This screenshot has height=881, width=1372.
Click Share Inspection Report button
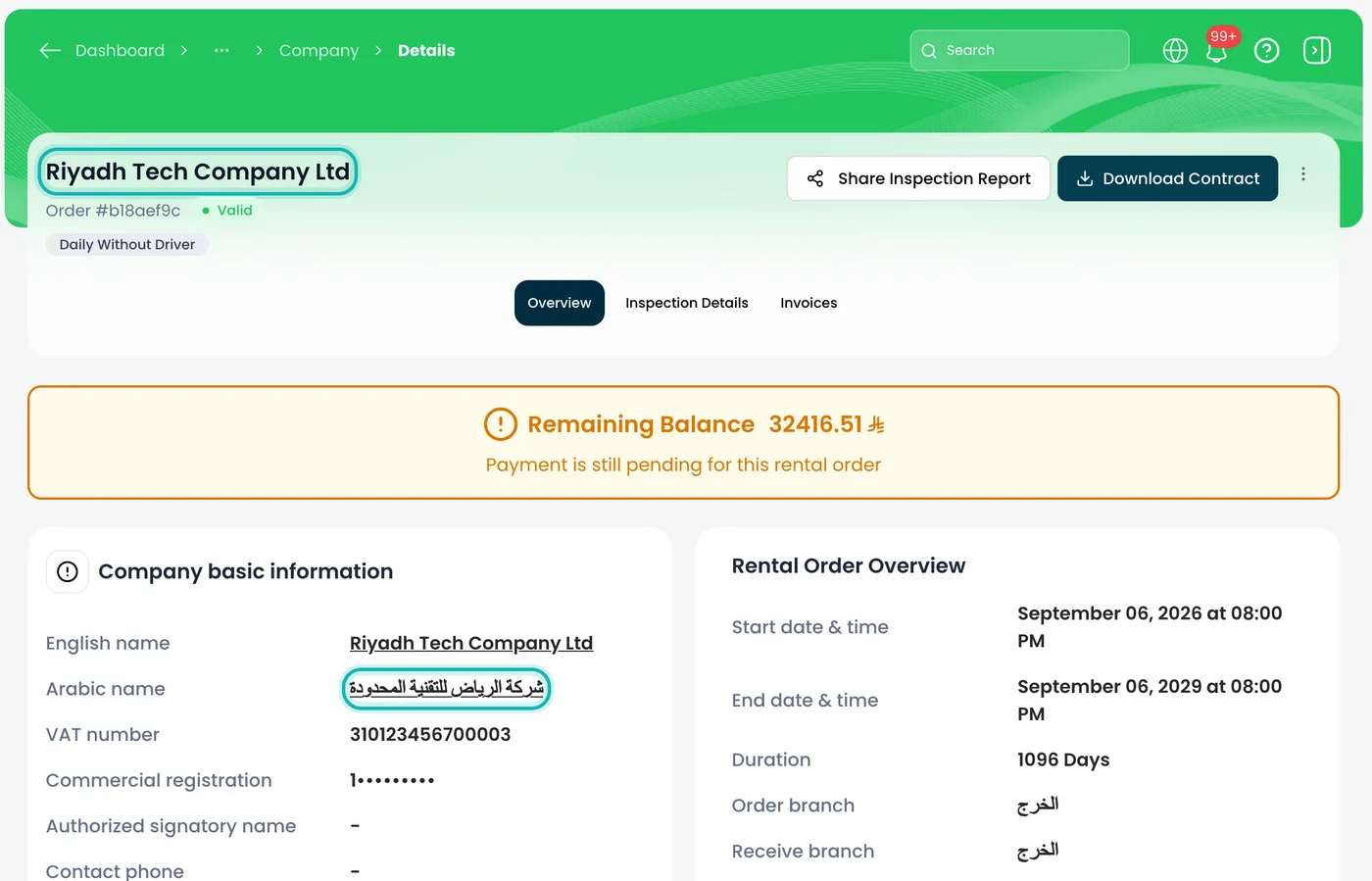click(918, 178)
